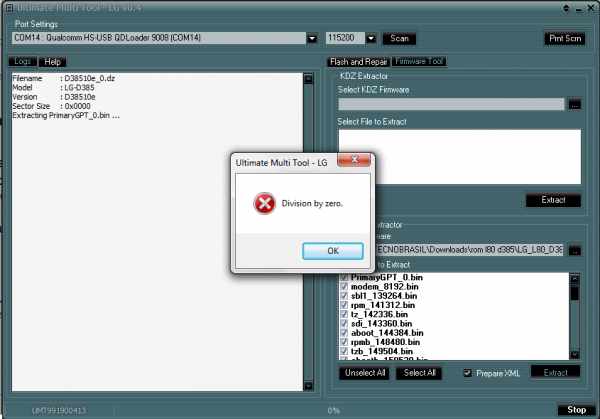Click the Model LG-D385 log line
Viewport: 600px width, 419px height.
(53, 88)
